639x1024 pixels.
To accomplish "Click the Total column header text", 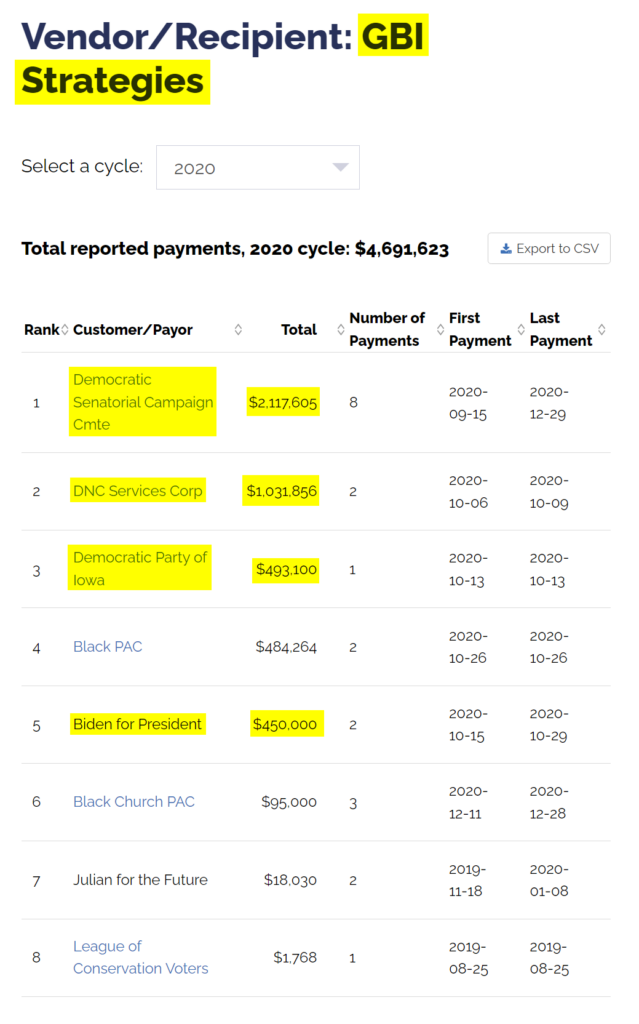I will click(x=299, y=329).
